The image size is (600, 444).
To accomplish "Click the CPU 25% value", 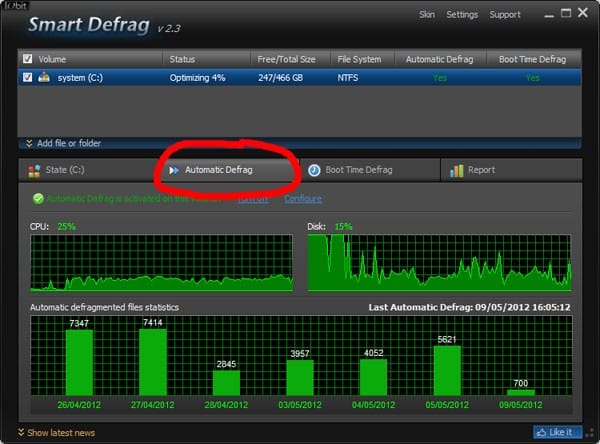I will point(66,226).
